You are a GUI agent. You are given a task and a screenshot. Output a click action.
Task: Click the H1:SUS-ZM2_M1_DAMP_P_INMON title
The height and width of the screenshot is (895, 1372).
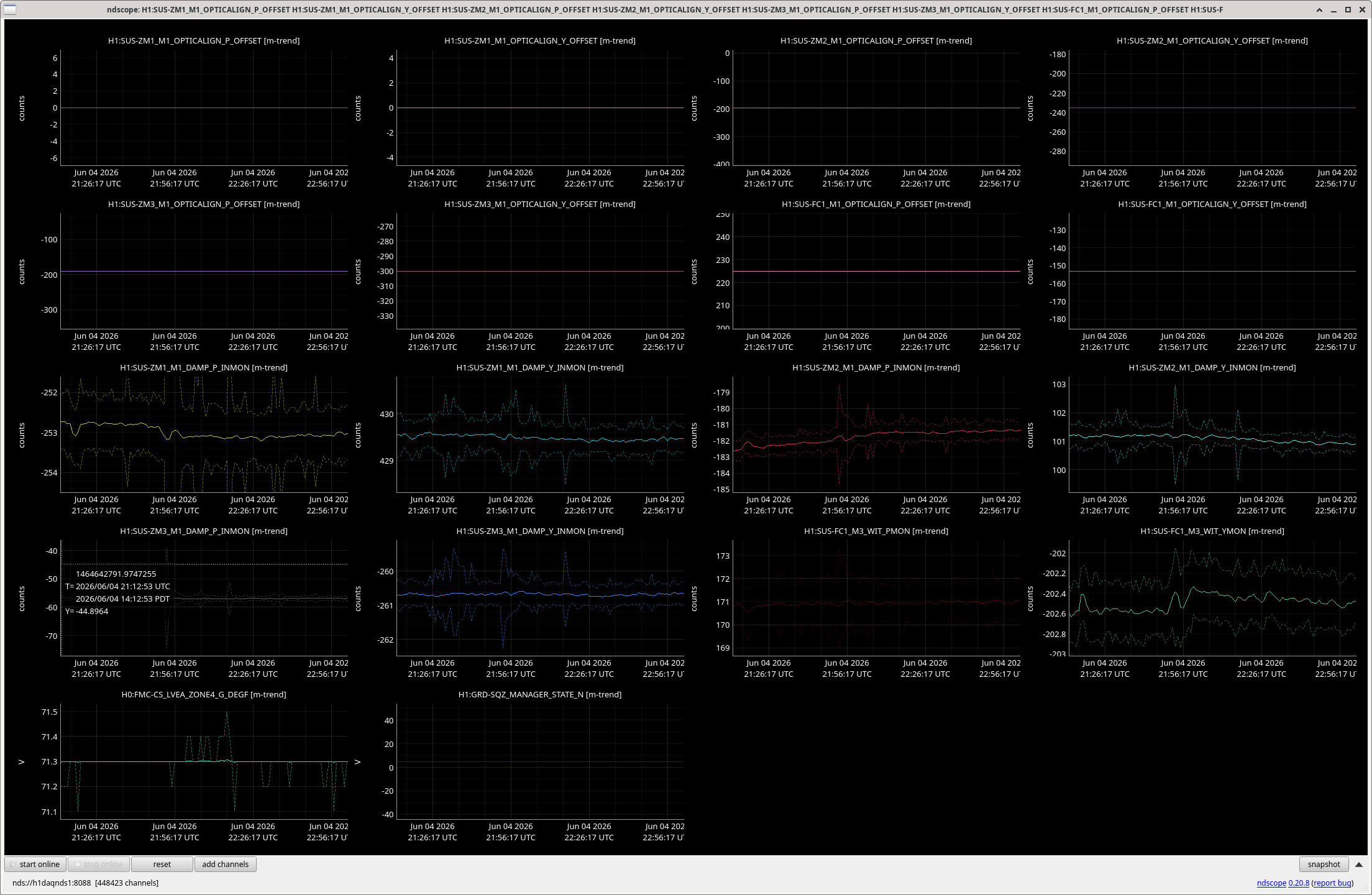click(876, 367)
